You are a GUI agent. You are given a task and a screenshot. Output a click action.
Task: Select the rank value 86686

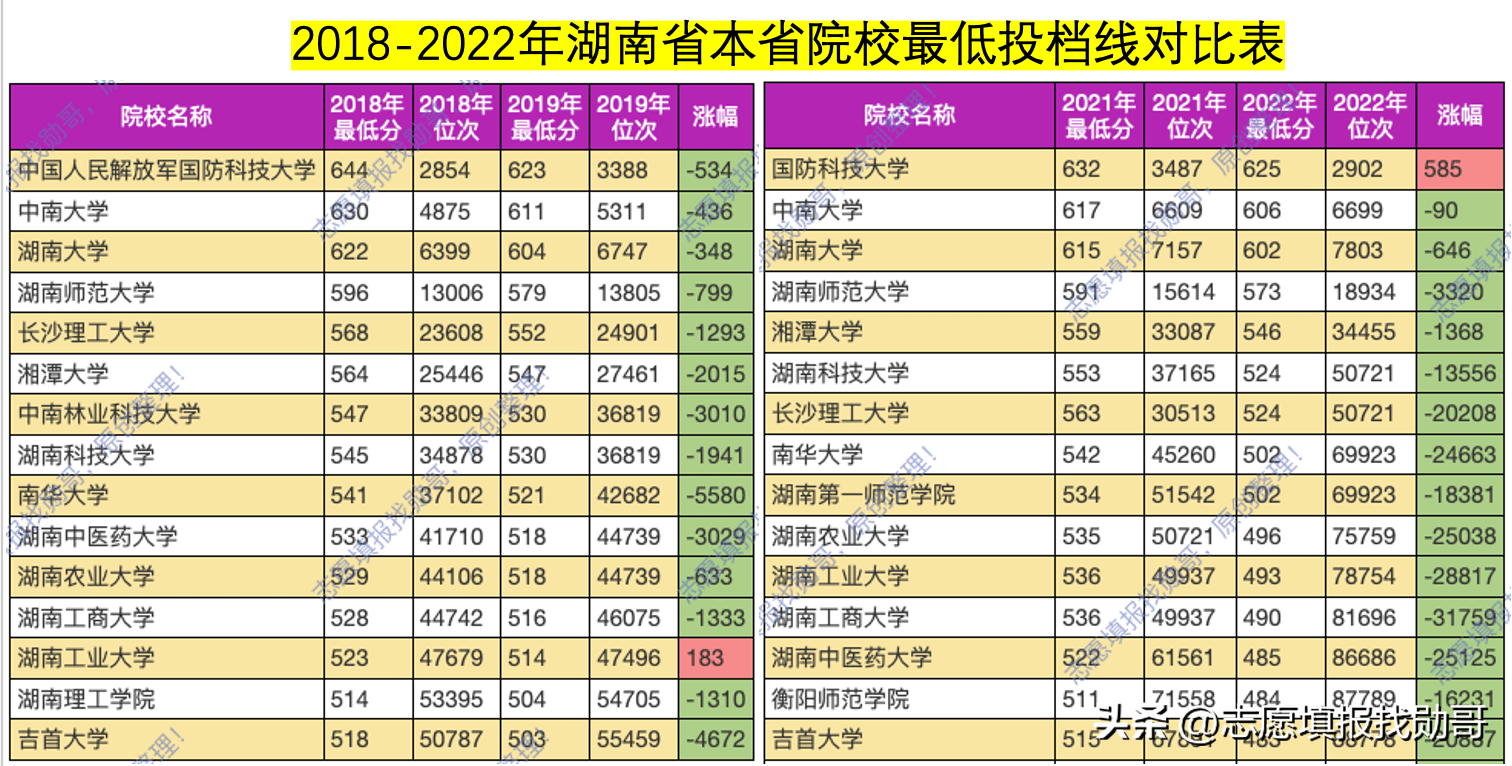1364,657
